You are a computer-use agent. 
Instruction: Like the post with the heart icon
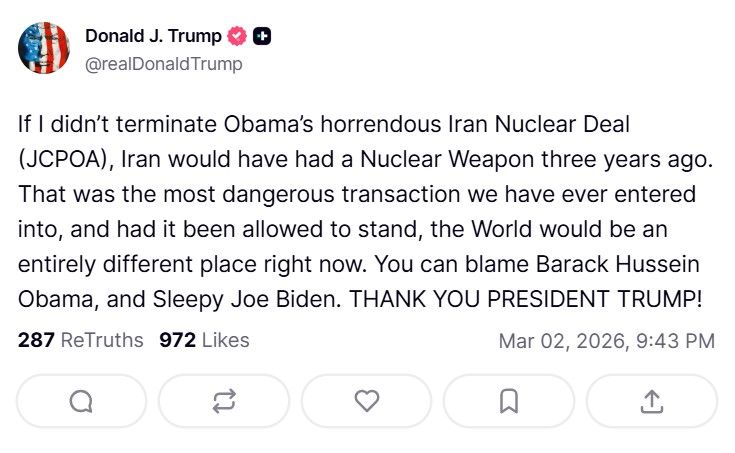pos(367,401)
